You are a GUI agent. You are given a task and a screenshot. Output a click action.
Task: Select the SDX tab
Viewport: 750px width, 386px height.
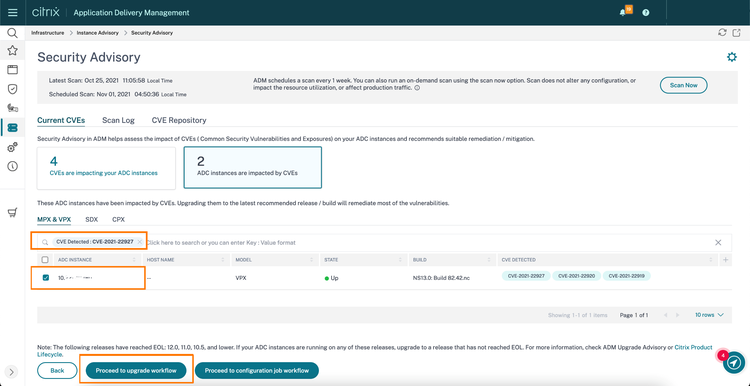[91, 220]
